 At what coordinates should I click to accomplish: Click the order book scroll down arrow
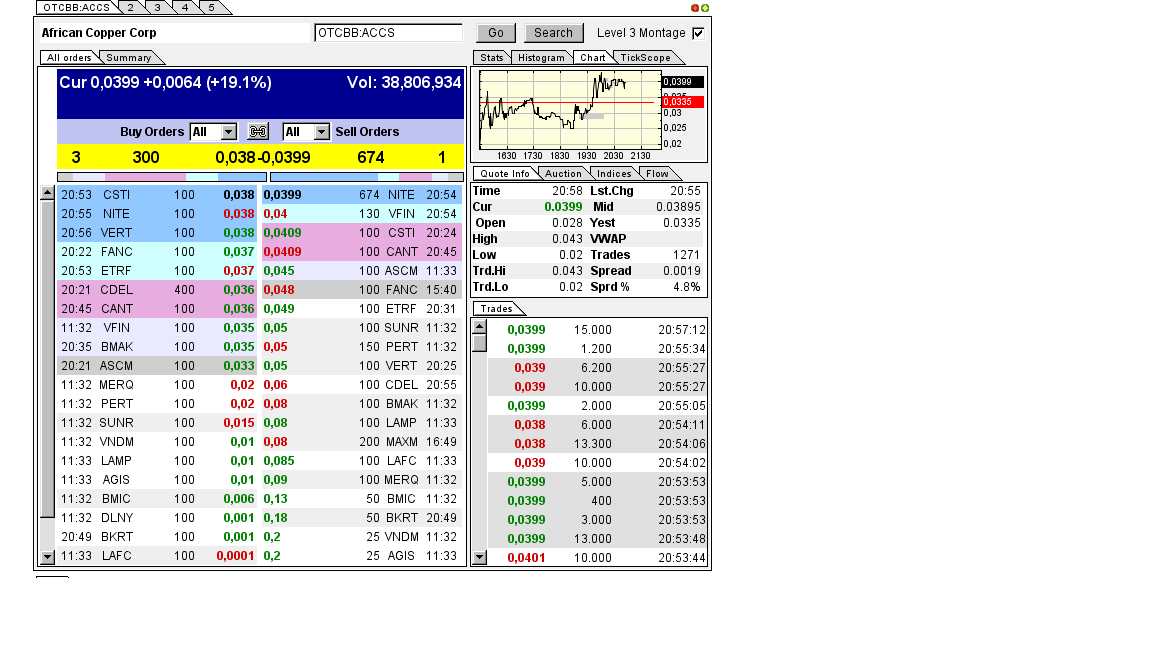click(48, 557)
